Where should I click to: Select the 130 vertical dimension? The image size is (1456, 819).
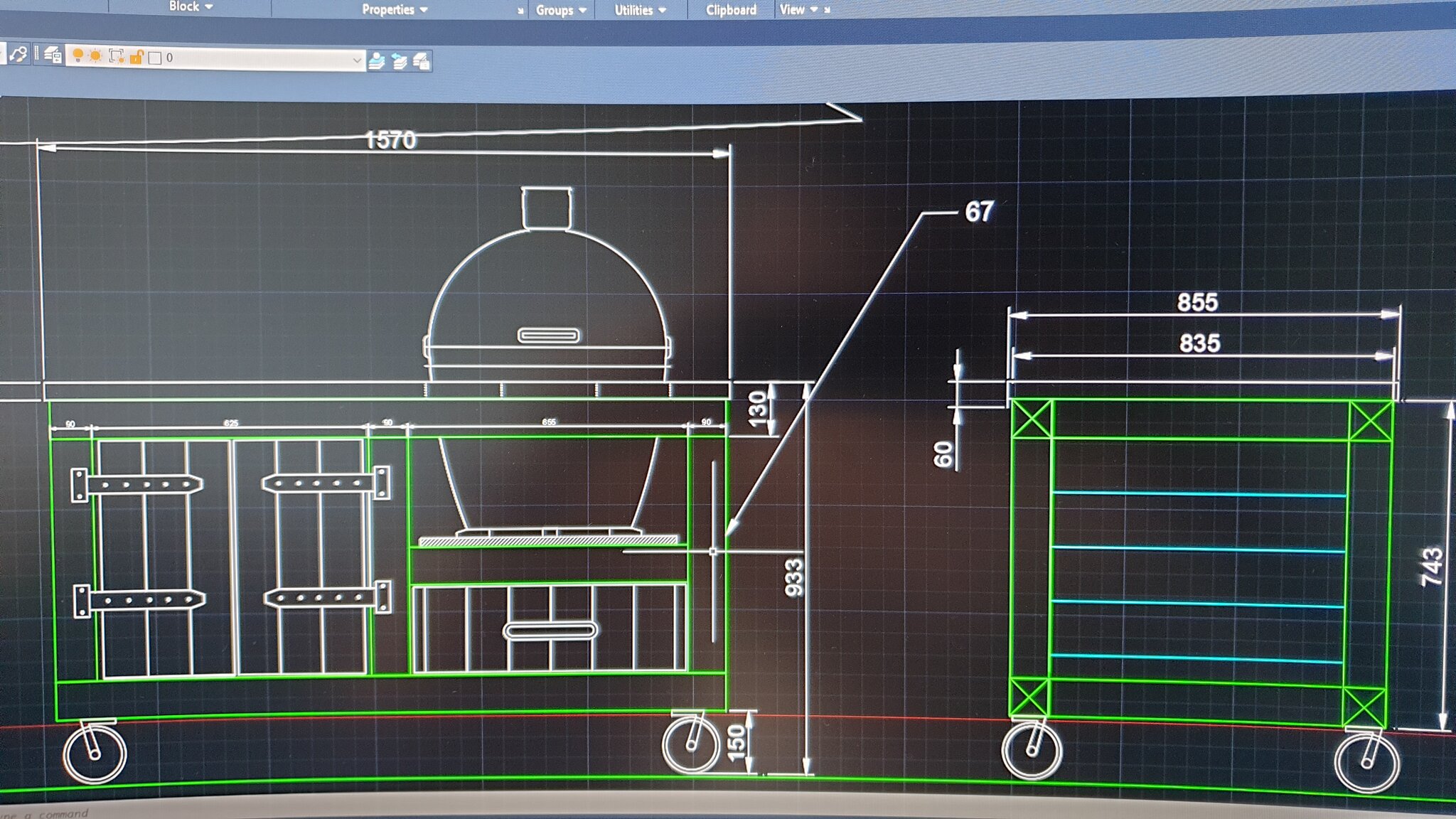pyautogui.click(x=758, y=408)
